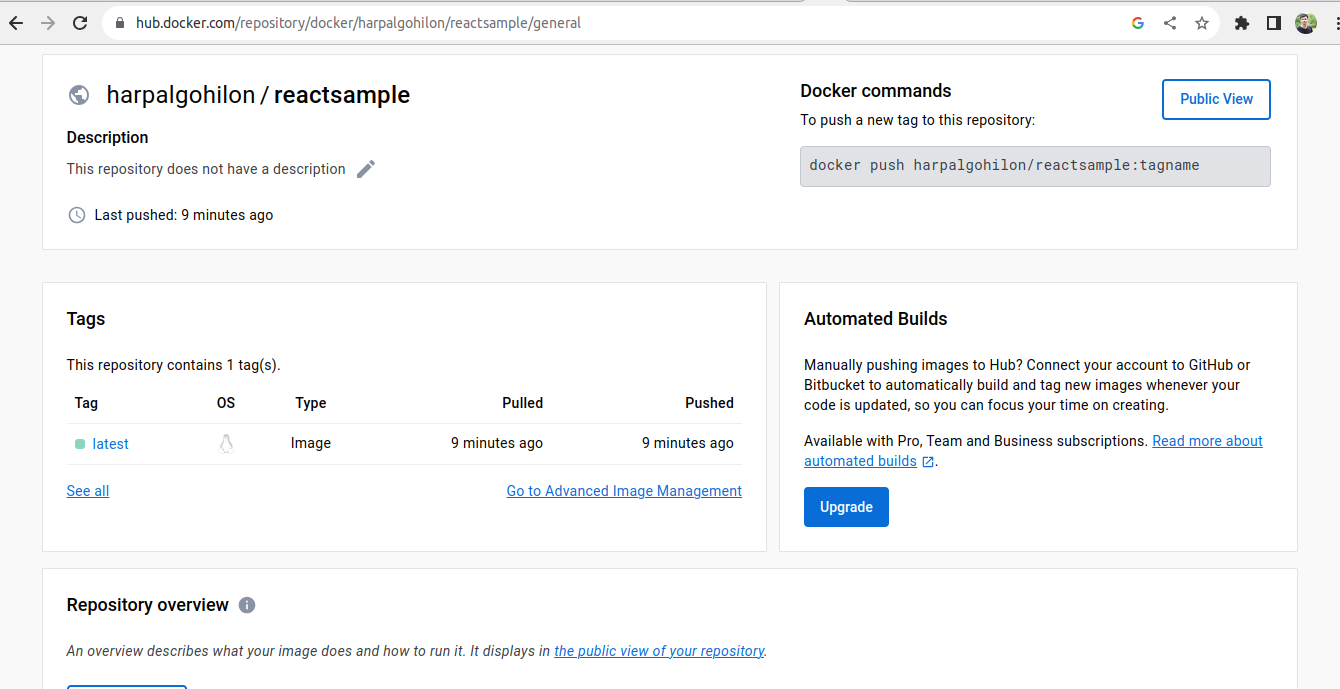Edit the description with pencil icon
Image resolution: width=1340 pixels, height=689 pixels.
[366, 169]
